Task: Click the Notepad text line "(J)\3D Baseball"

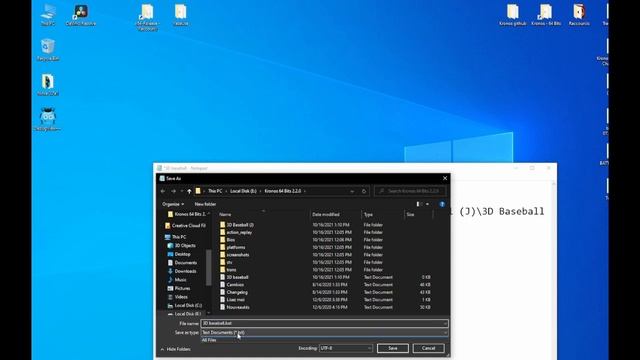Action: click(x=502, y=212)
